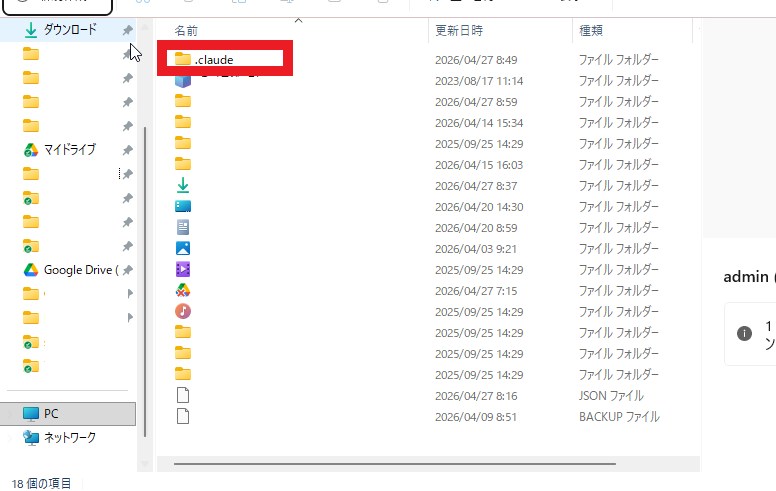This screenshot has height=491, width=776.
Task: Select the purple Videos folder icon
Action: pos(183,269)
